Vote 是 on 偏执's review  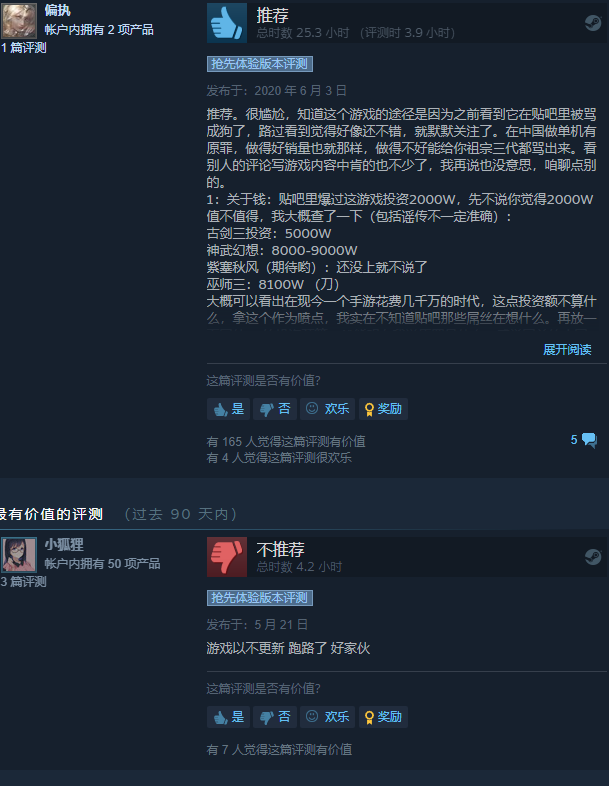[x=229, y=409]
